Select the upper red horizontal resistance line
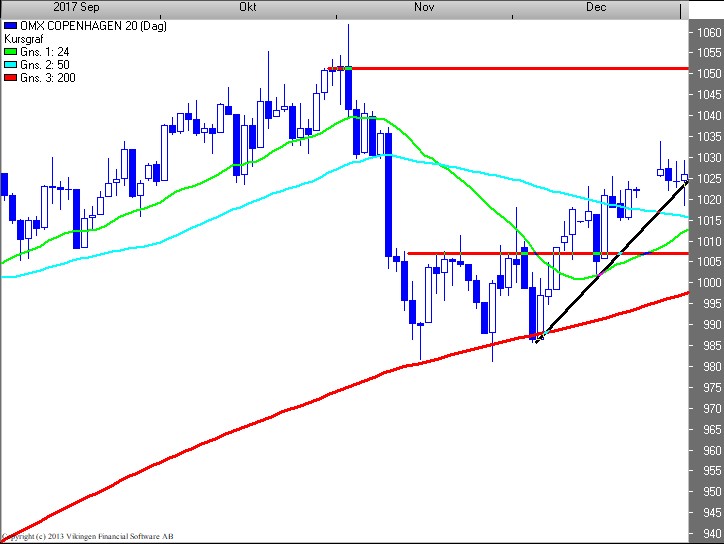Image resolution: width=724 pixels, height=544 pixels. pyautogui.click(x=520, y=69)
